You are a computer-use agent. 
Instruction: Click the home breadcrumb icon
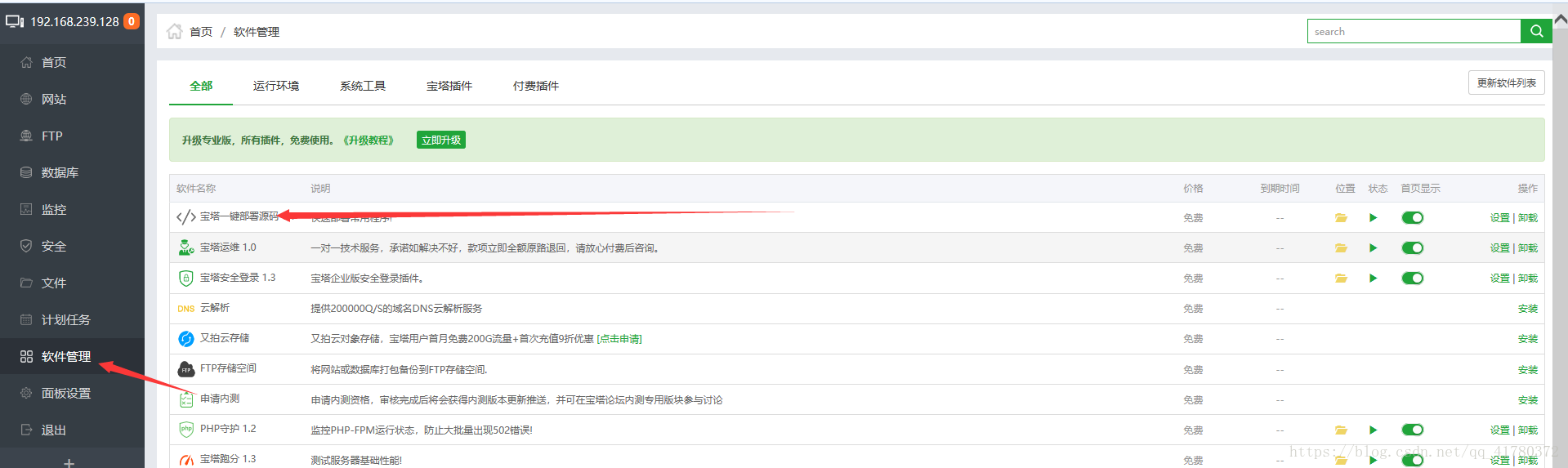[x=174, y=31]
